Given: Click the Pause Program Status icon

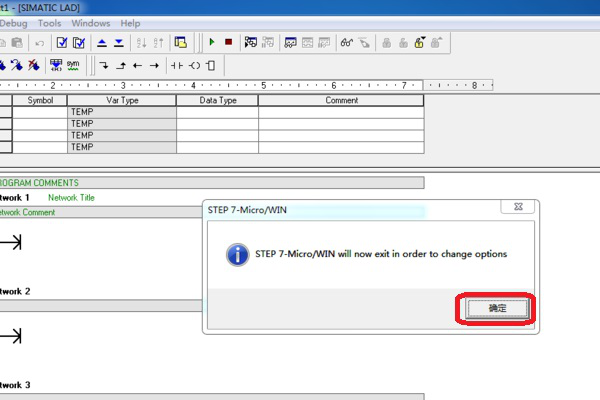Looking at the screenshot, I should (268, 42).
